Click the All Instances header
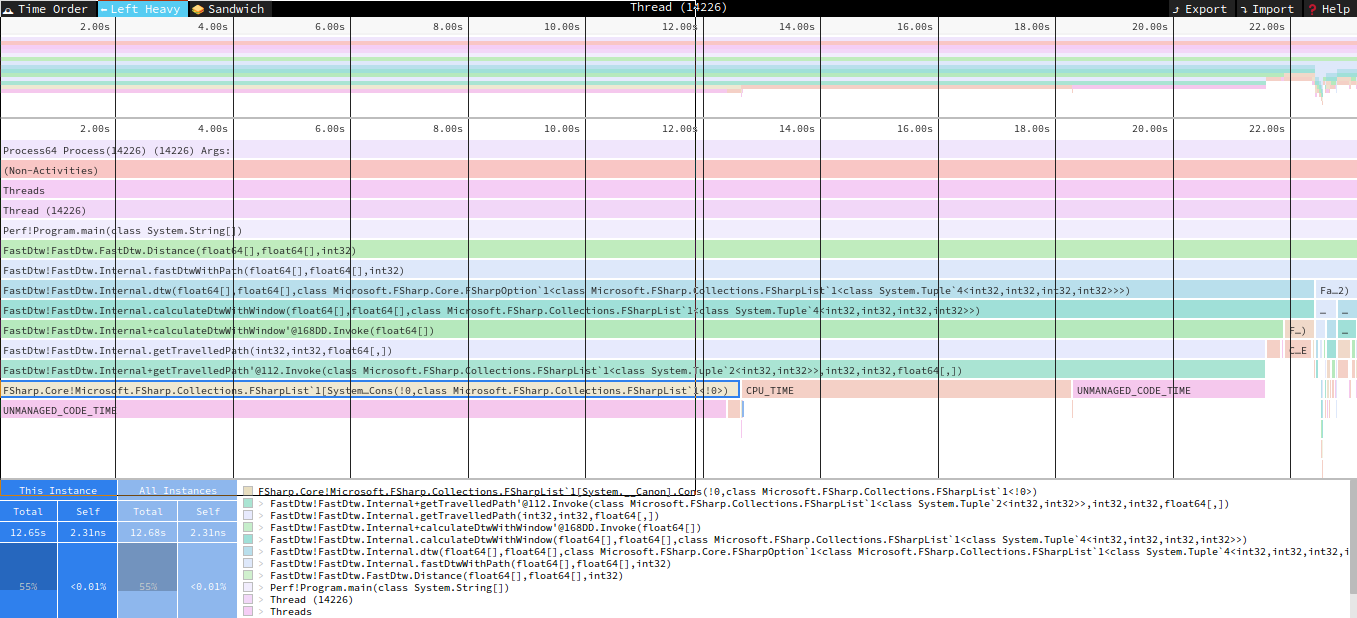This screenshot has width=1357, height=618. pos(177,490)
